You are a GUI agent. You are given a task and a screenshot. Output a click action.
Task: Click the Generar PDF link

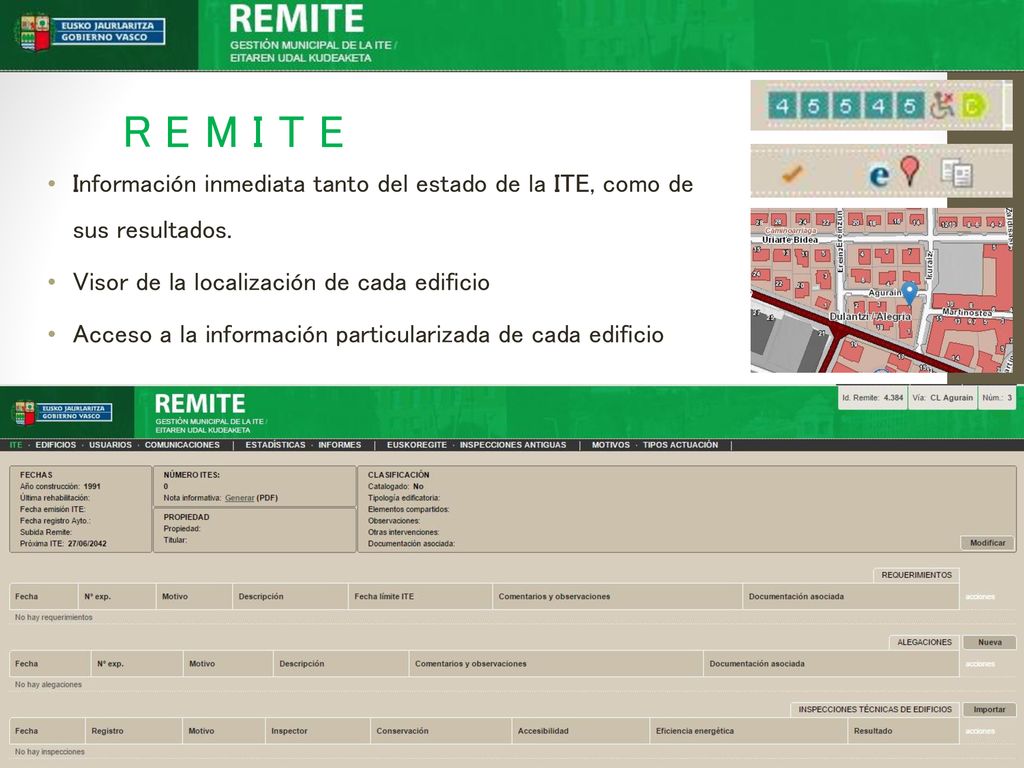point(239,498)
